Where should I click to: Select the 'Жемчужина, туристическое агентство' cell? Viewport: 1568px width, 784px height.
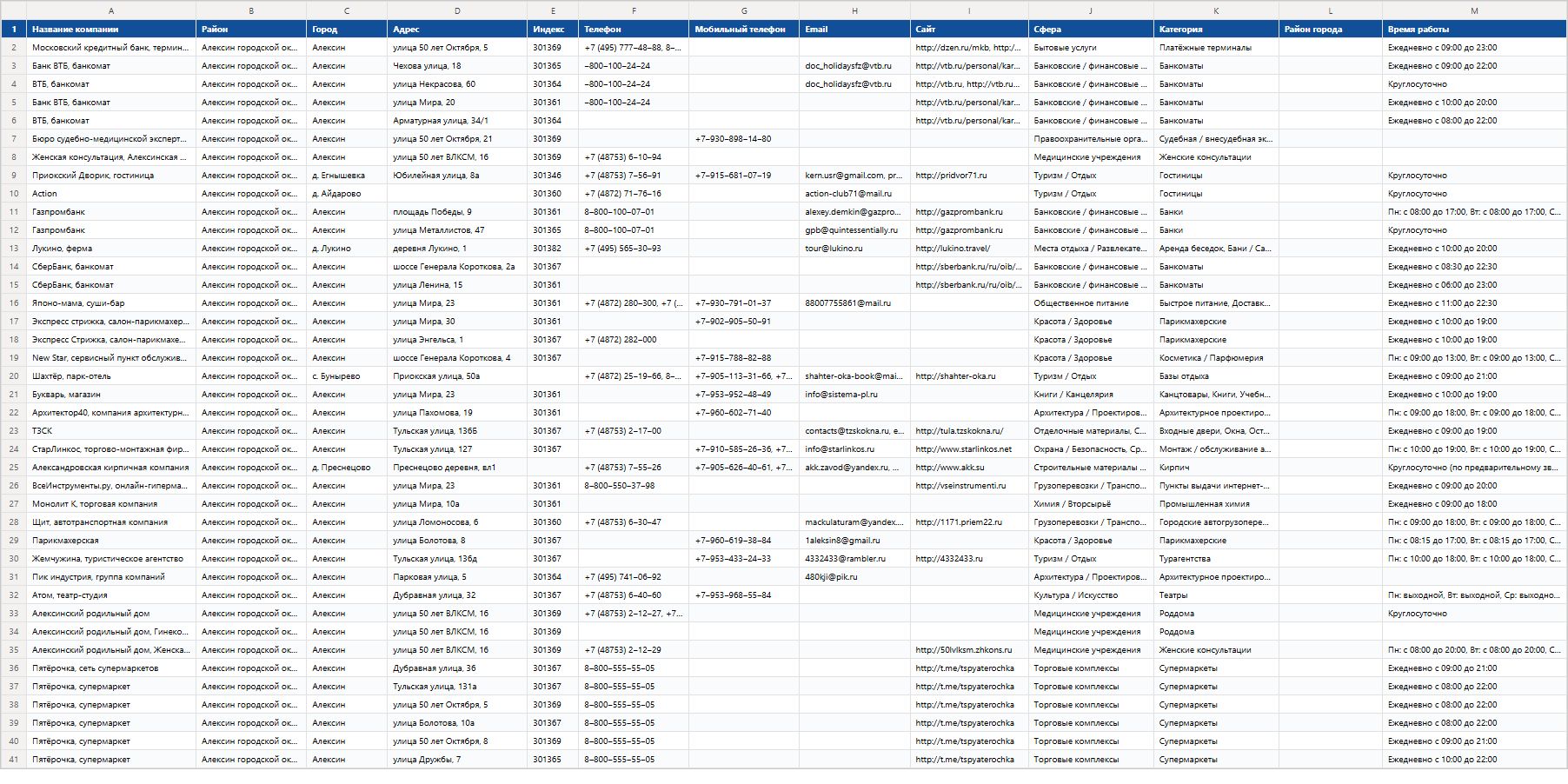point(111,559)
